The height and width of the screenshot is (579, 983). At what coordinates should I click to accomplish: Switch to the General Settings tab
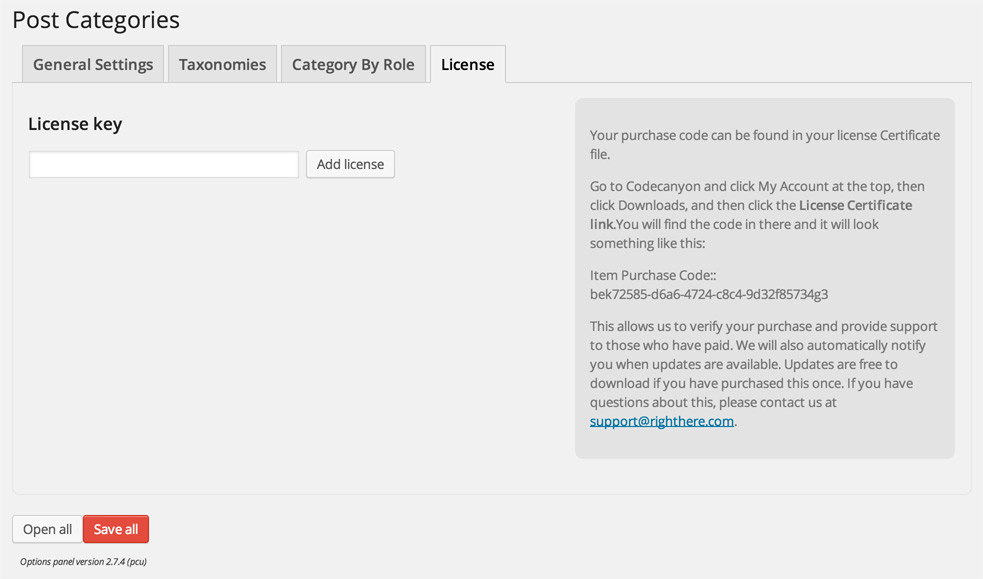pos(93,64)
